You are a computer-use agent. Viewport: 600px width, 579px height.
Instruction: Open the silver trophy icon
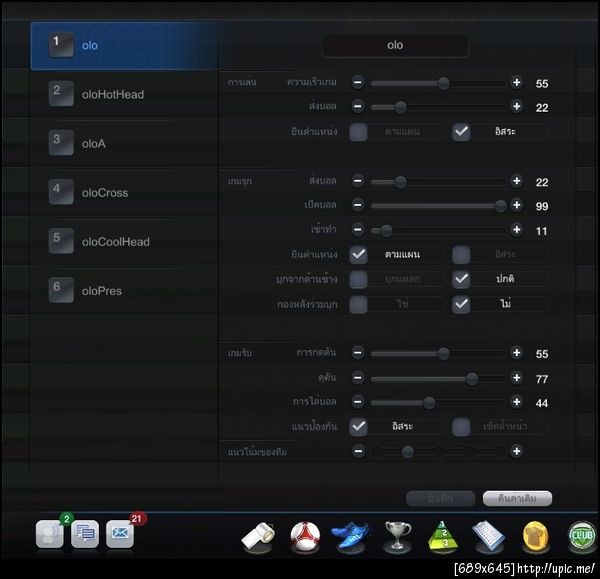(x=398, y=537)
